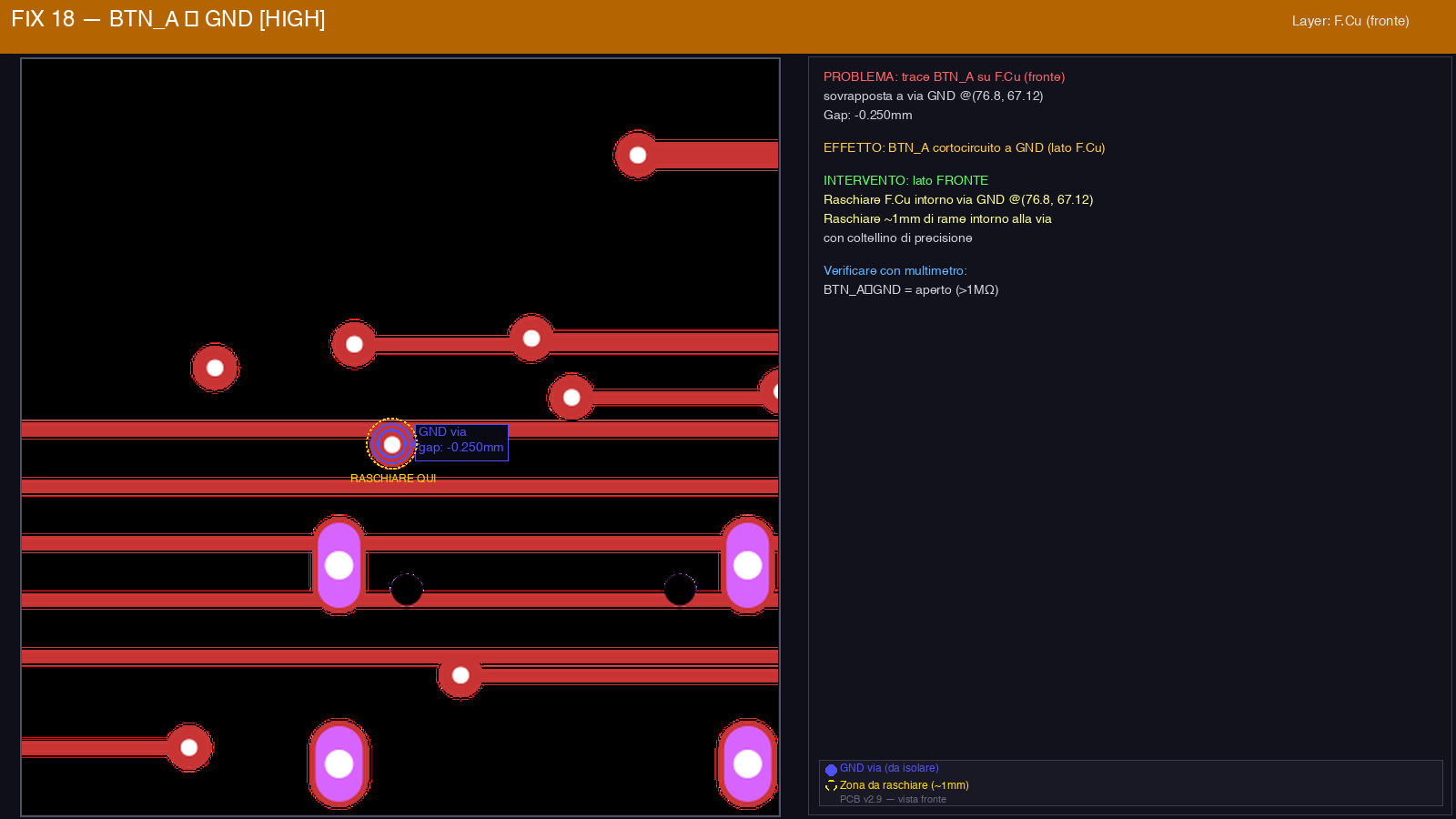Select the topmost red via pad

tap(637, 156)
